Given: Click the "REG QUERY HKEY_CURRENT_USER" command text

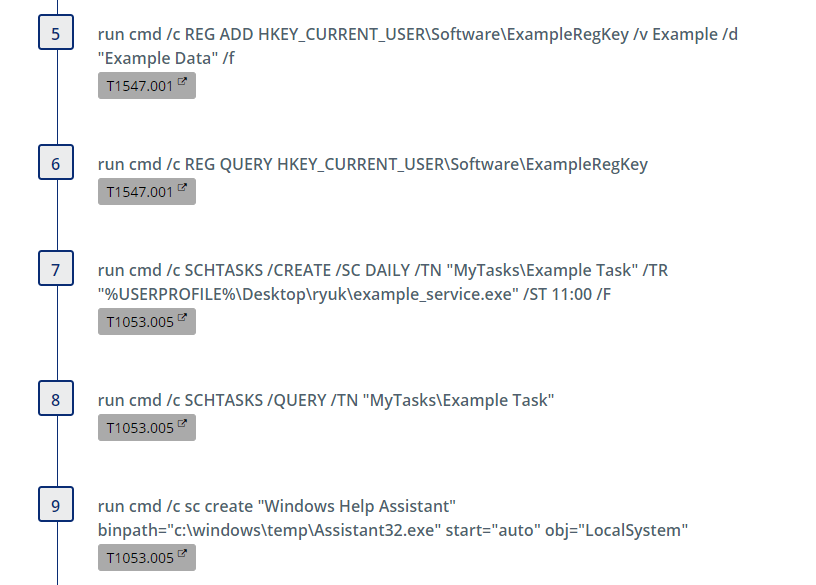Looking at the screenshot, I should coord(373,164).
